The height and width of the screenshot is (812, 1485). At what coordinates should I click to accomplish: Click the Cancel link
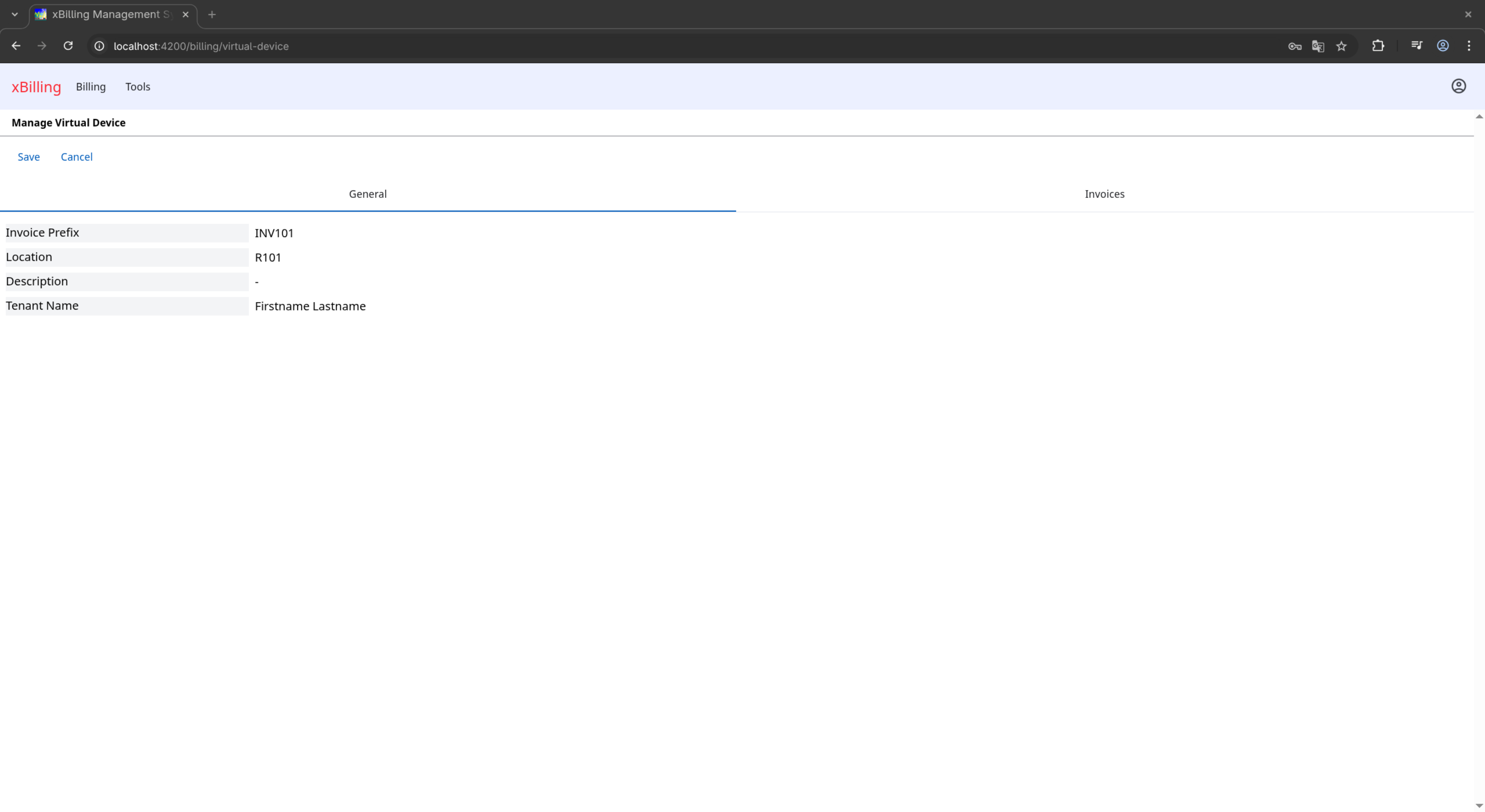76,157
